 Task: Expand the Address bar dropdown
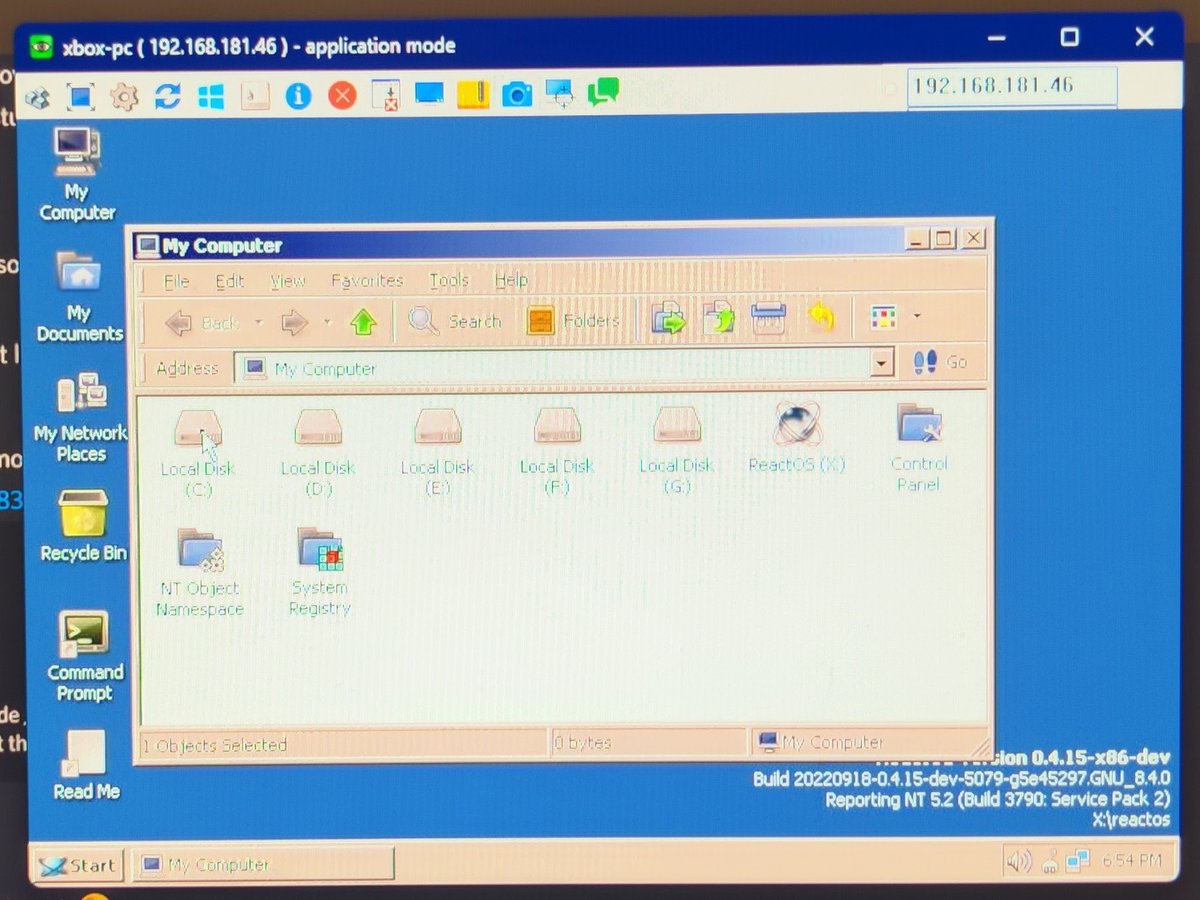881,364
